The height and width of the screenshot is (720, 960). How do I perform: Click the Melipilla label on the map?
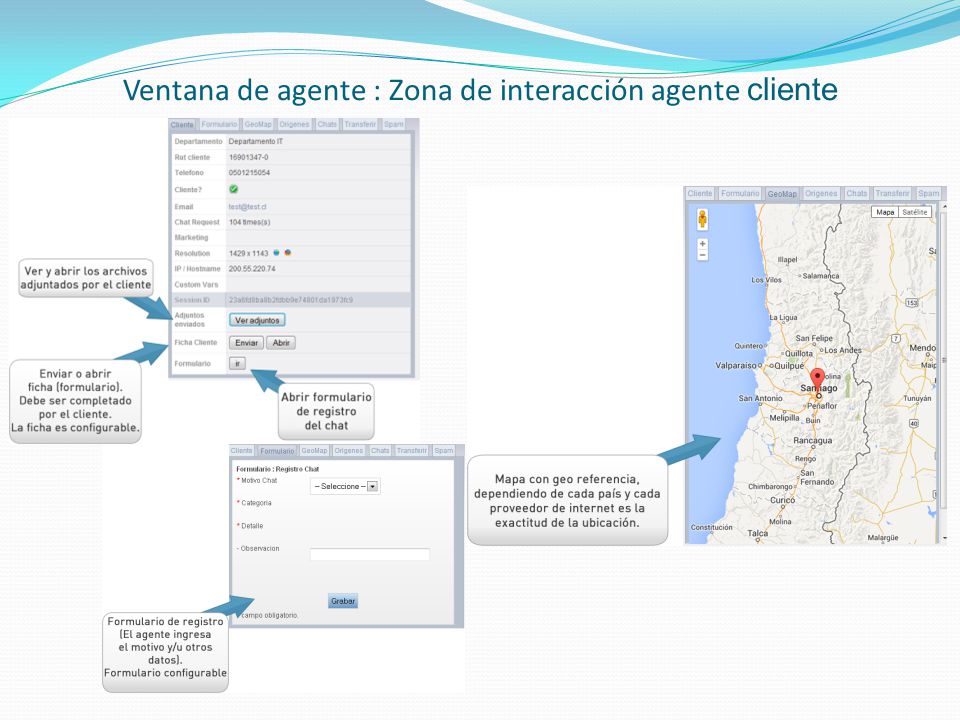(x=784, y=418)
